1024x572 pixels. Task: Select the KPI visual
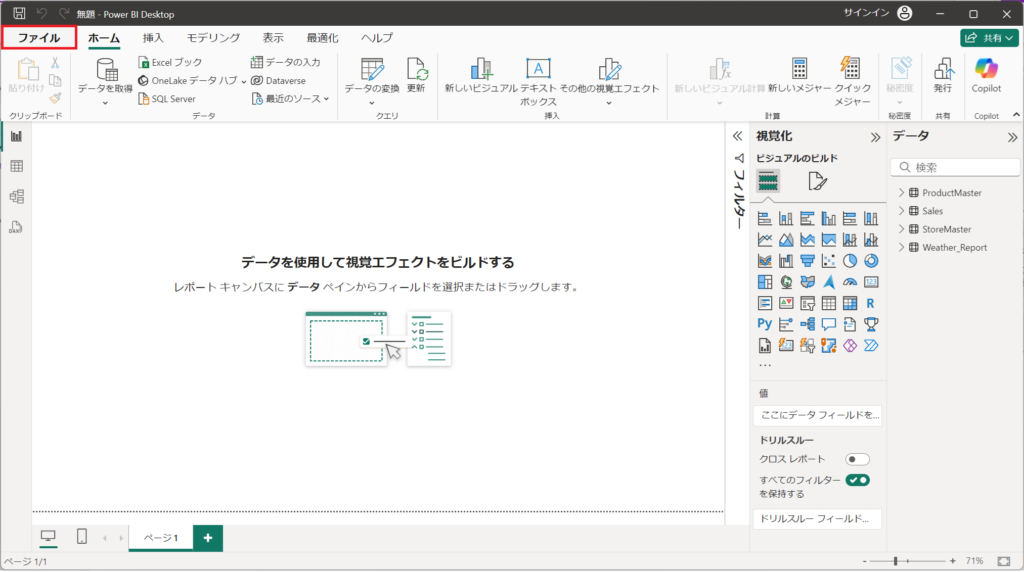786,304
